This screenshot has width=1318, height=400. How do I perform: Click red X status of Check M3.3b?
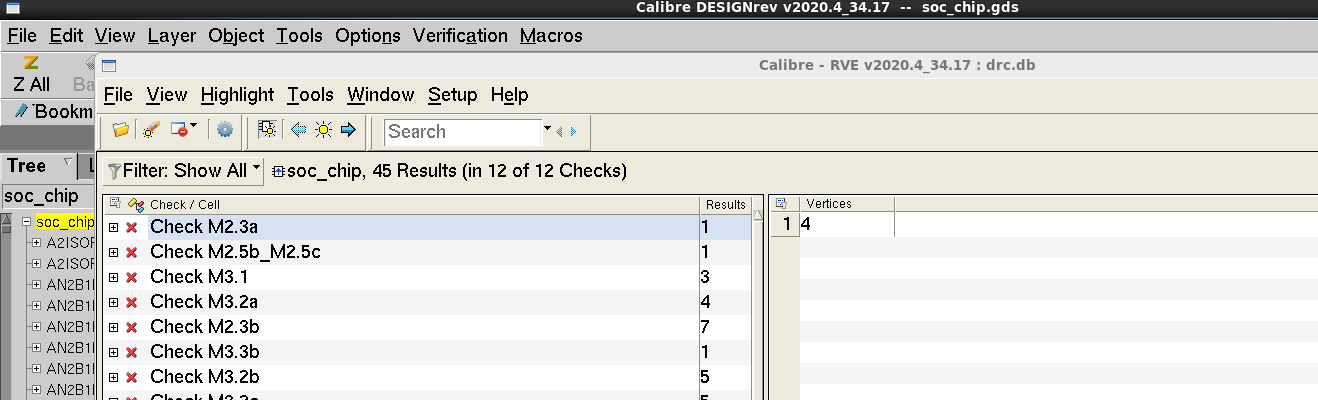pyautogui.click(x=131, y=352)
